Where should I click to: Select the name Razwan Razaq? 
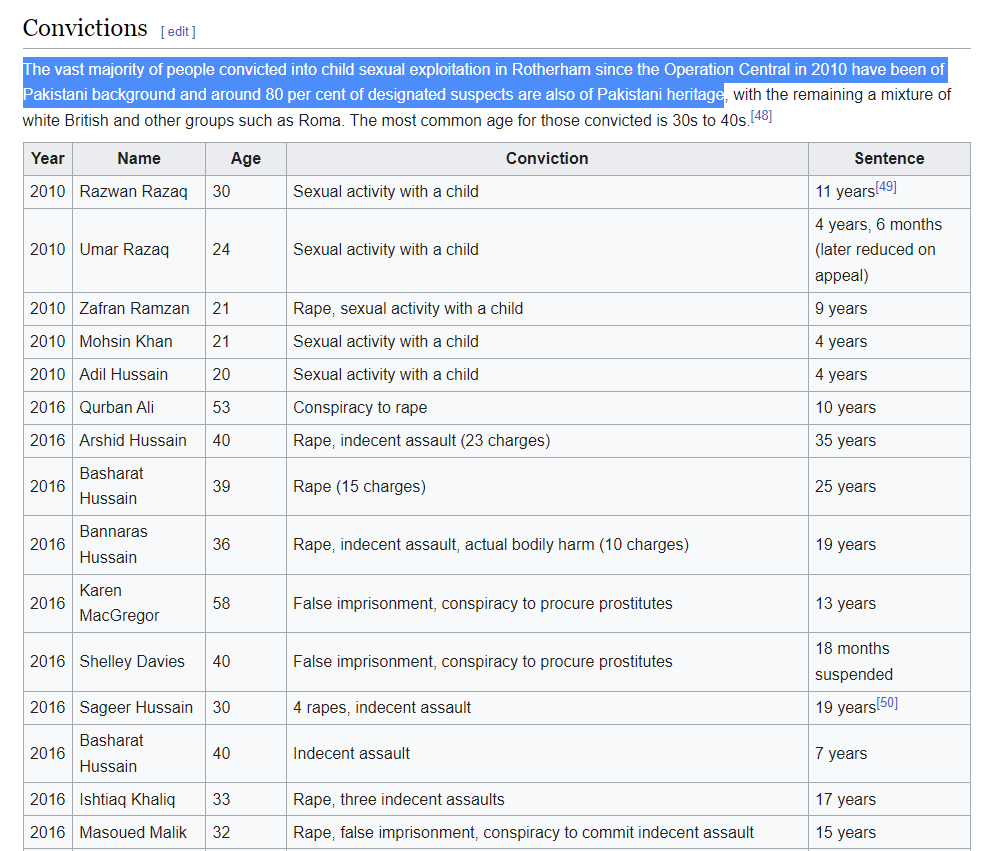pos(134,191)
